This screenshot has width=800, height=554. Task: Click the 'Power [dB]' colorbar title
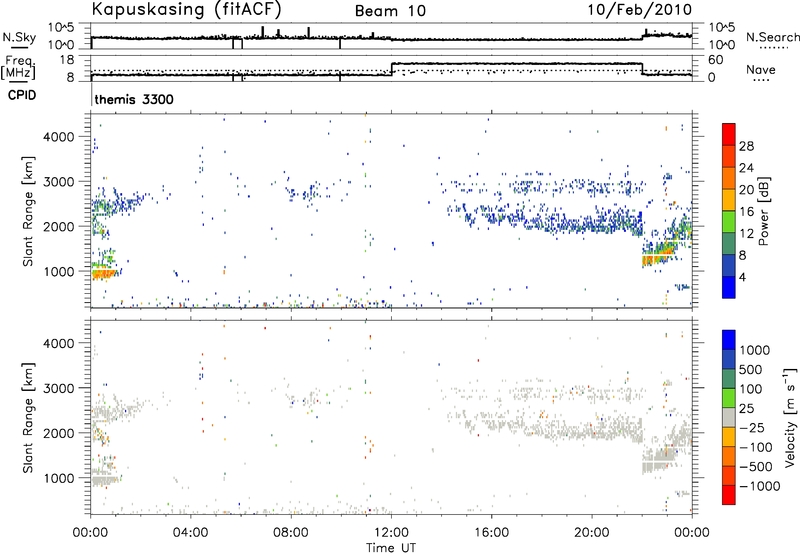[763, 211]
